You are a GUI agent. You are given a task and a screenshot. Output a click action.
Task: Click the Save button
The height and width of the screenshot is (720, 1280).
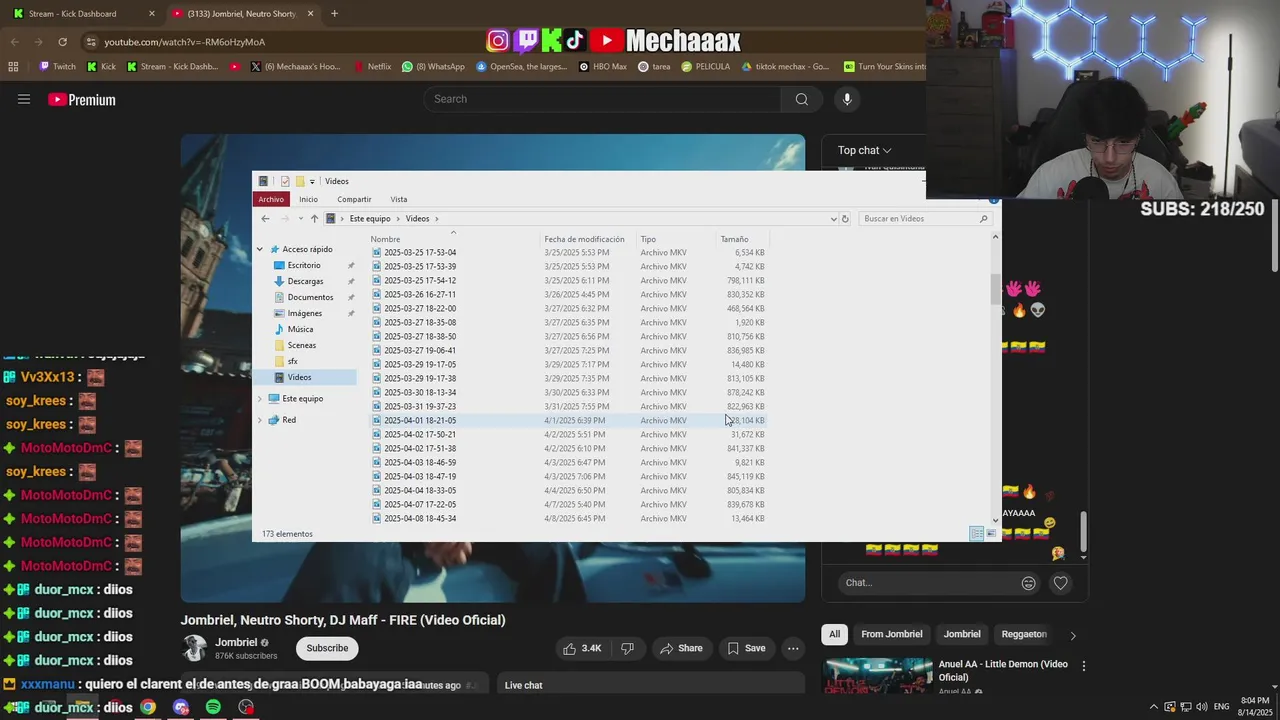tap(746, 648)
